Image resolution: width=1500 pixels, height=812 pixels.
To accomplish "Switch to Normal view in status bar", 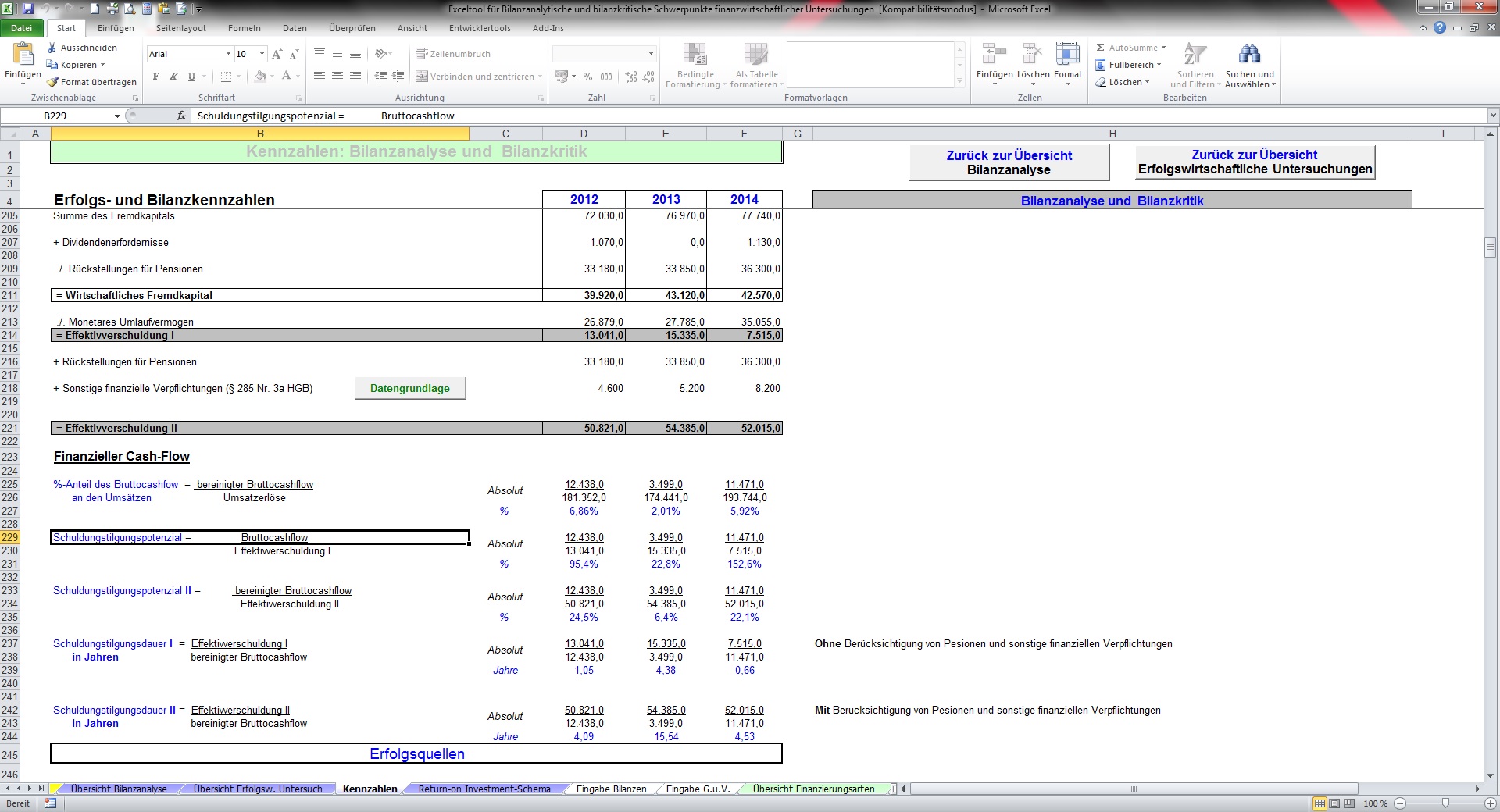I will tap(1320, 803).
